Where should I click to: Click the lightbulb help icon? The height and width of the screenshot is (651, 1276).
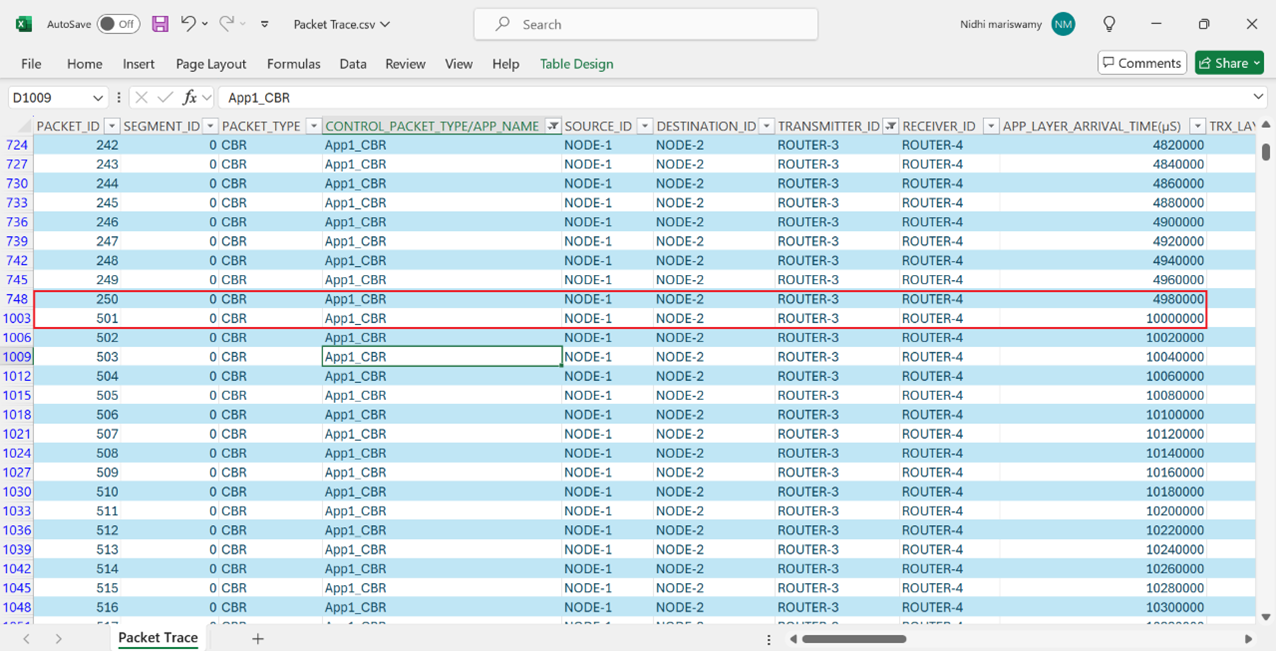[x=1109, y=24]
